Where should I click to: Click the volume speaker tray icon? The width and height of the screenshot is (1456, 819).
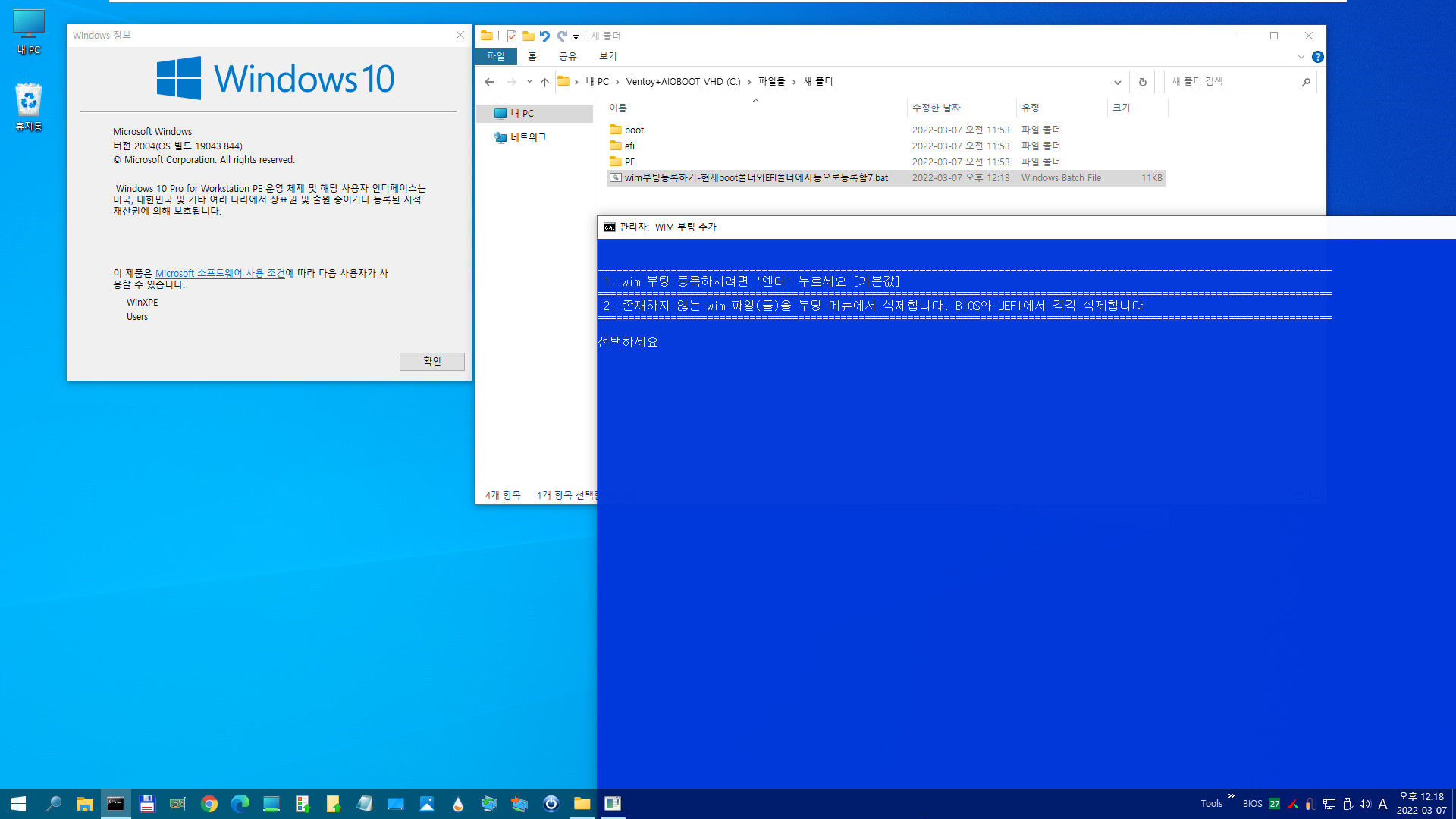1365,804
